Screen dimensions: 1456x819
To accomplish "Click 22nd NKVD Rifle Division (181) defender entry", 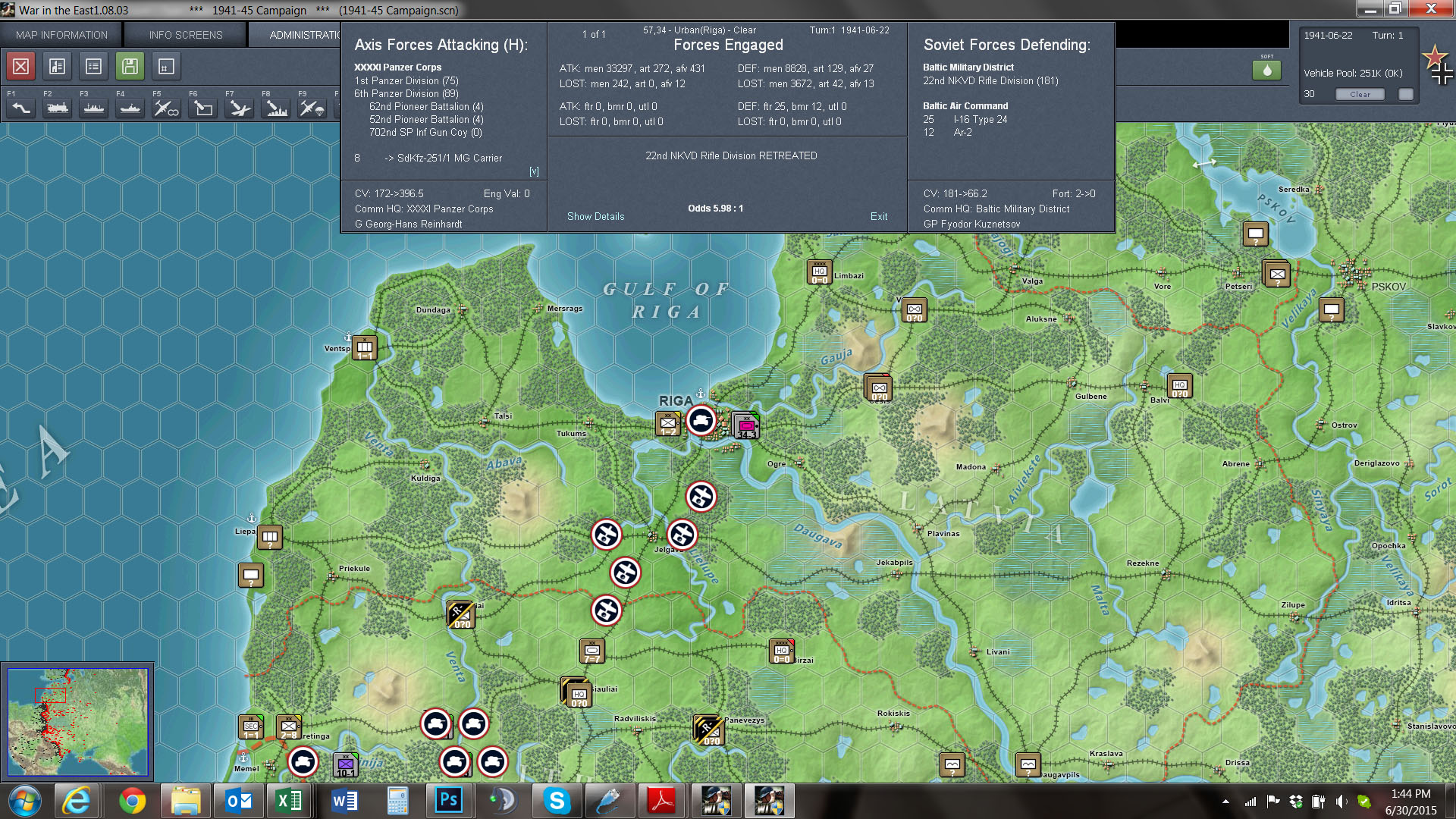I will [990, 81].
